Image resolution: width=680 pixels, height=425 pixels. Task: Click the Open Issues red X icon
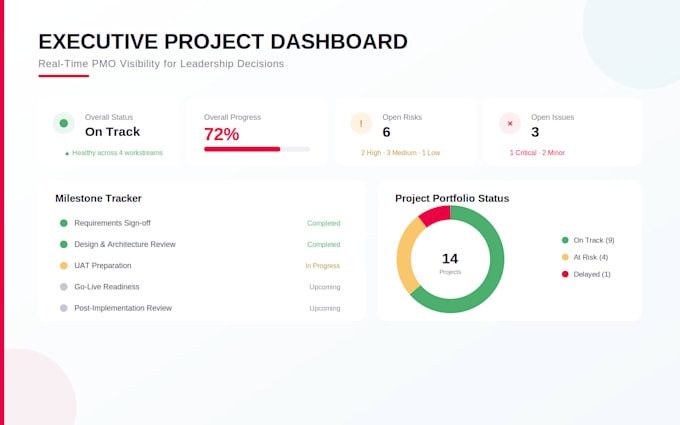[510, 123]
